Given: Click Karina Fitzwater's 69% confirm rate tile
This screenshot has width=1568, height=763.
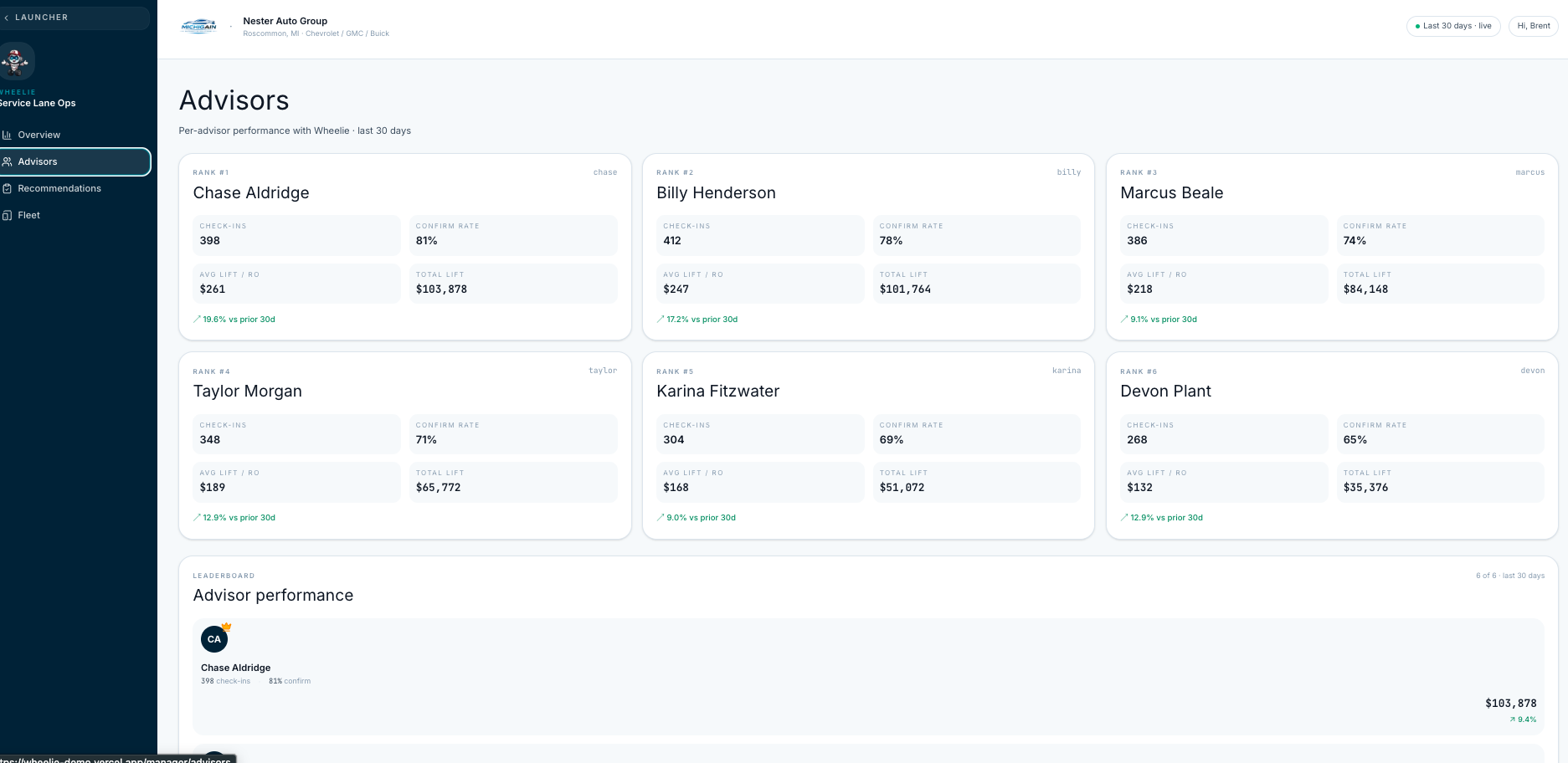Looking at the screenshot, I should (x=977, y=434).
